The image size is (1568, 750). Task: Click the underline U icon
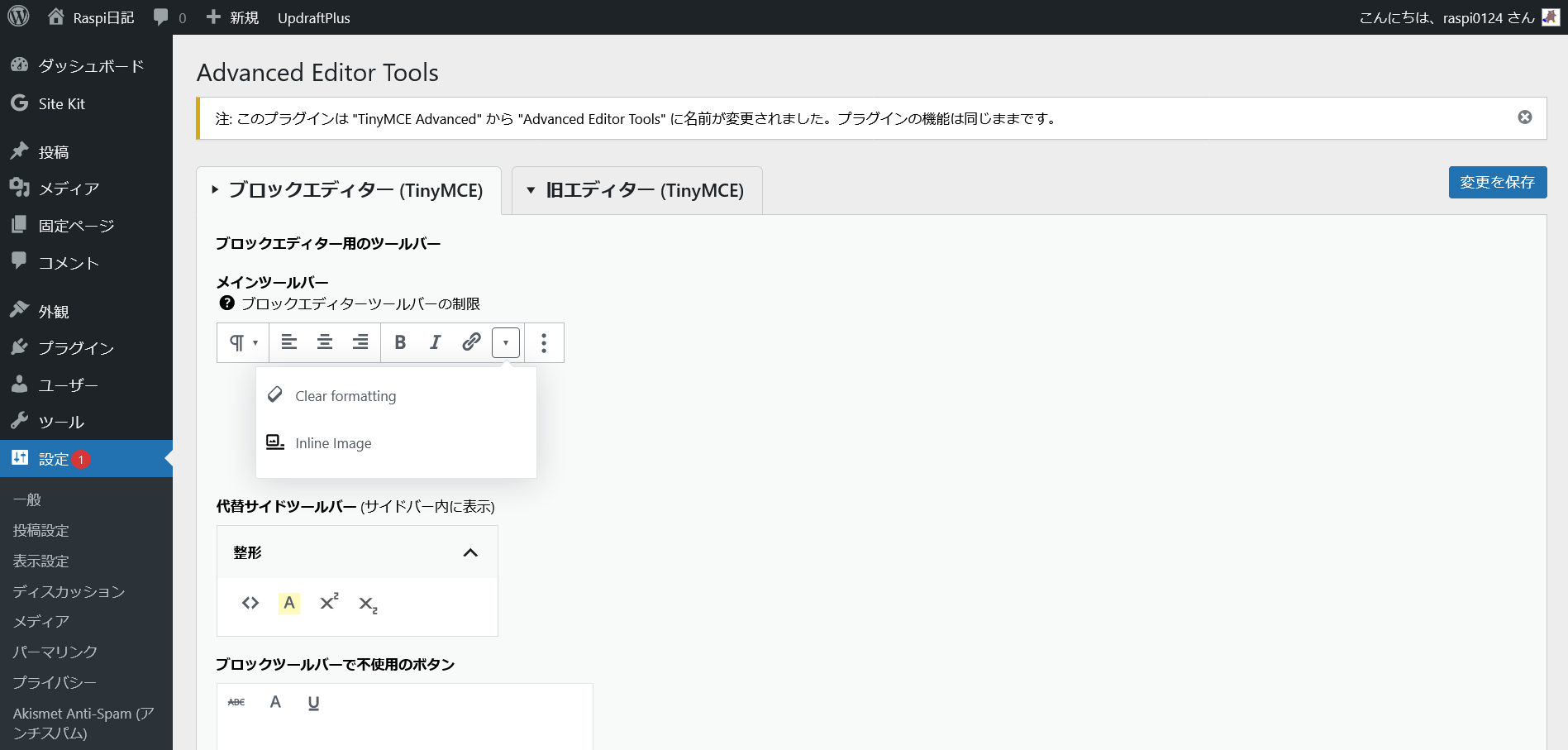coord(313,703)
